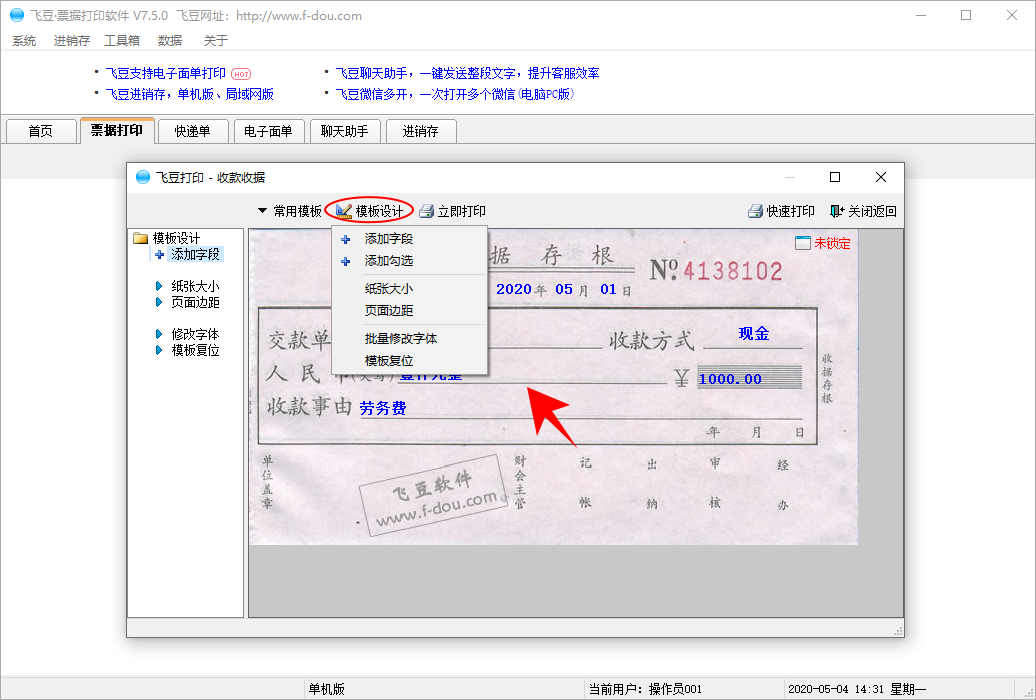1036x700 pixels.
Task: Select 修改字体 in the left tree panel
Action: (x=196, y=334)
